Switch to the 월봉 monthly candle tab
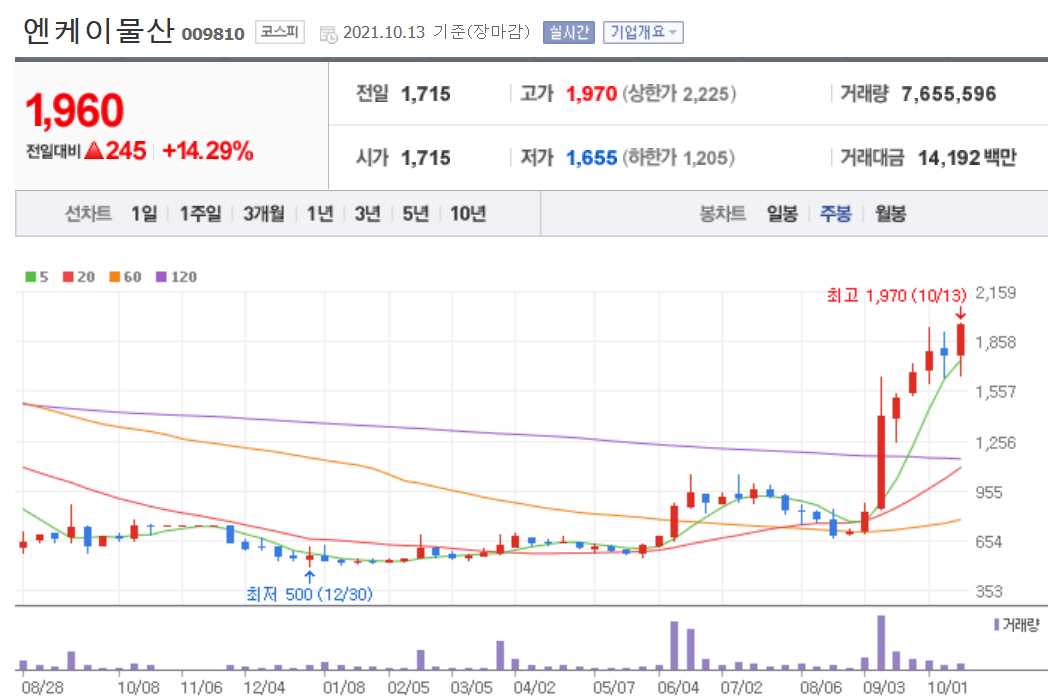Screen dimensions: 1048x700 point(888,214)
